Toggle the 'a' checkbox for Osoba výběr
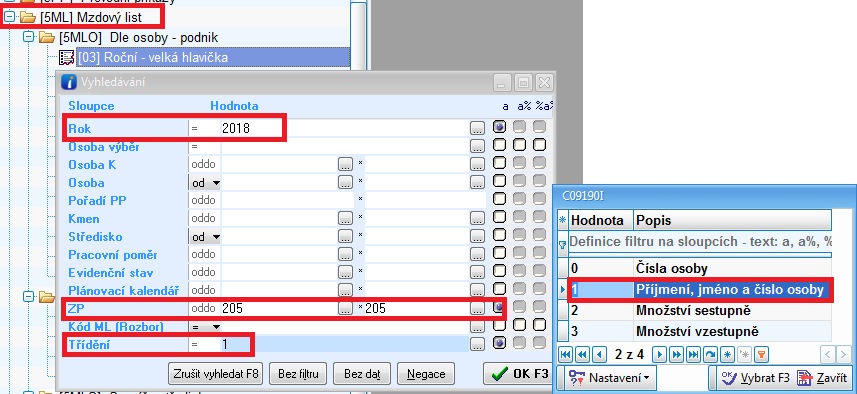 (500, 145)
